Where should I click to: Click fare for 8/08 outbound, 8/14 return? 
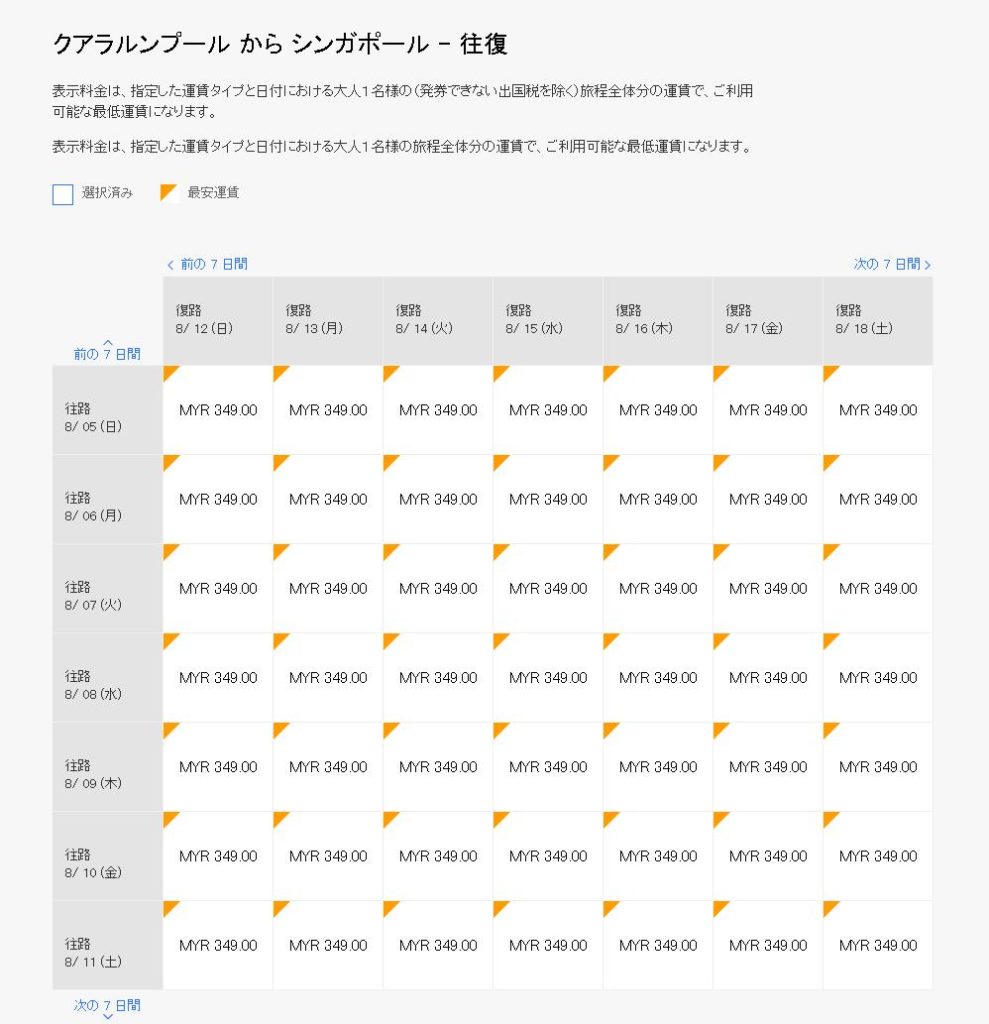tap(438, 678)
